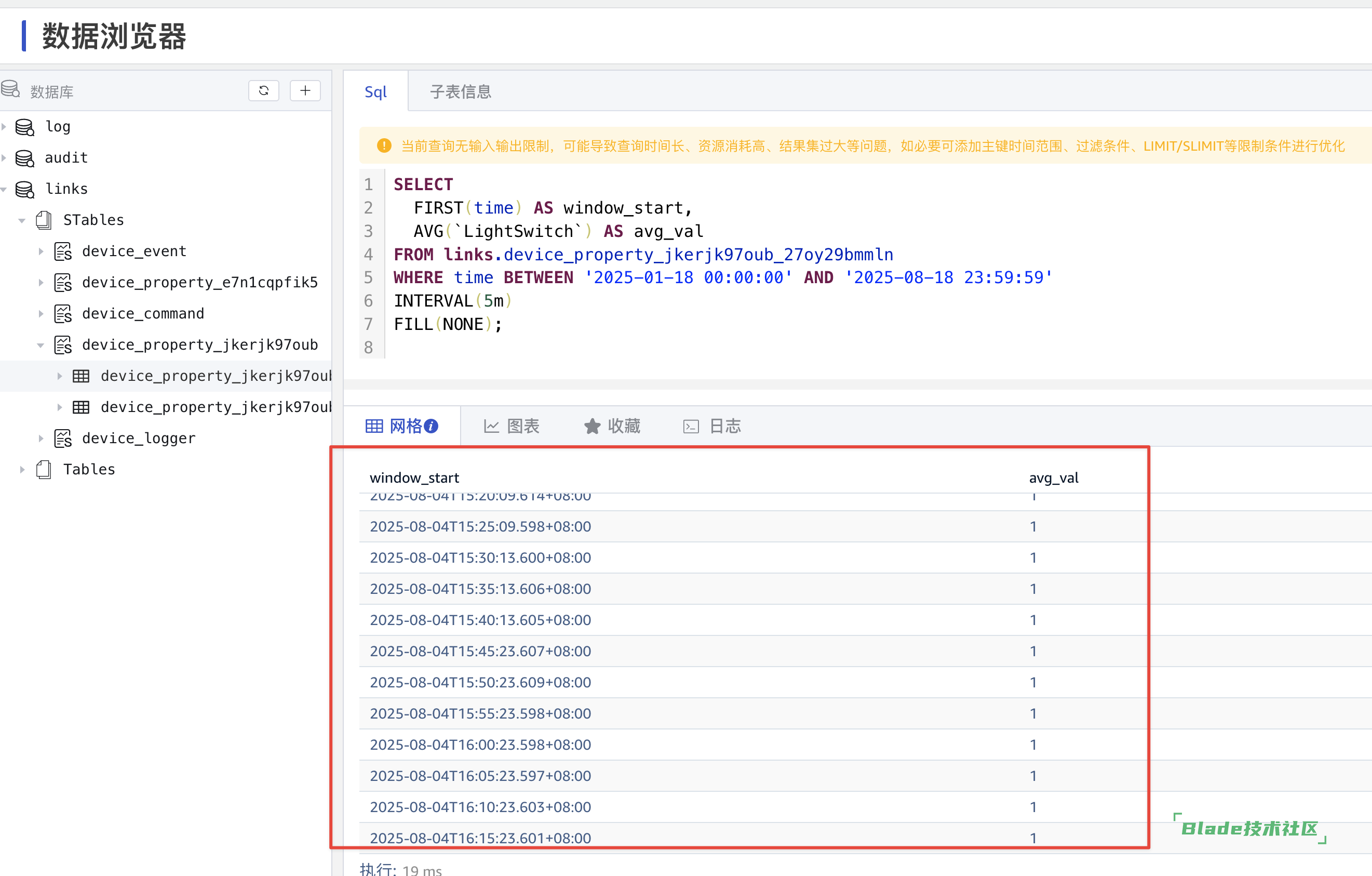Expand the device_event stable
Screen dimensions: 1372x876
point(41,251)
